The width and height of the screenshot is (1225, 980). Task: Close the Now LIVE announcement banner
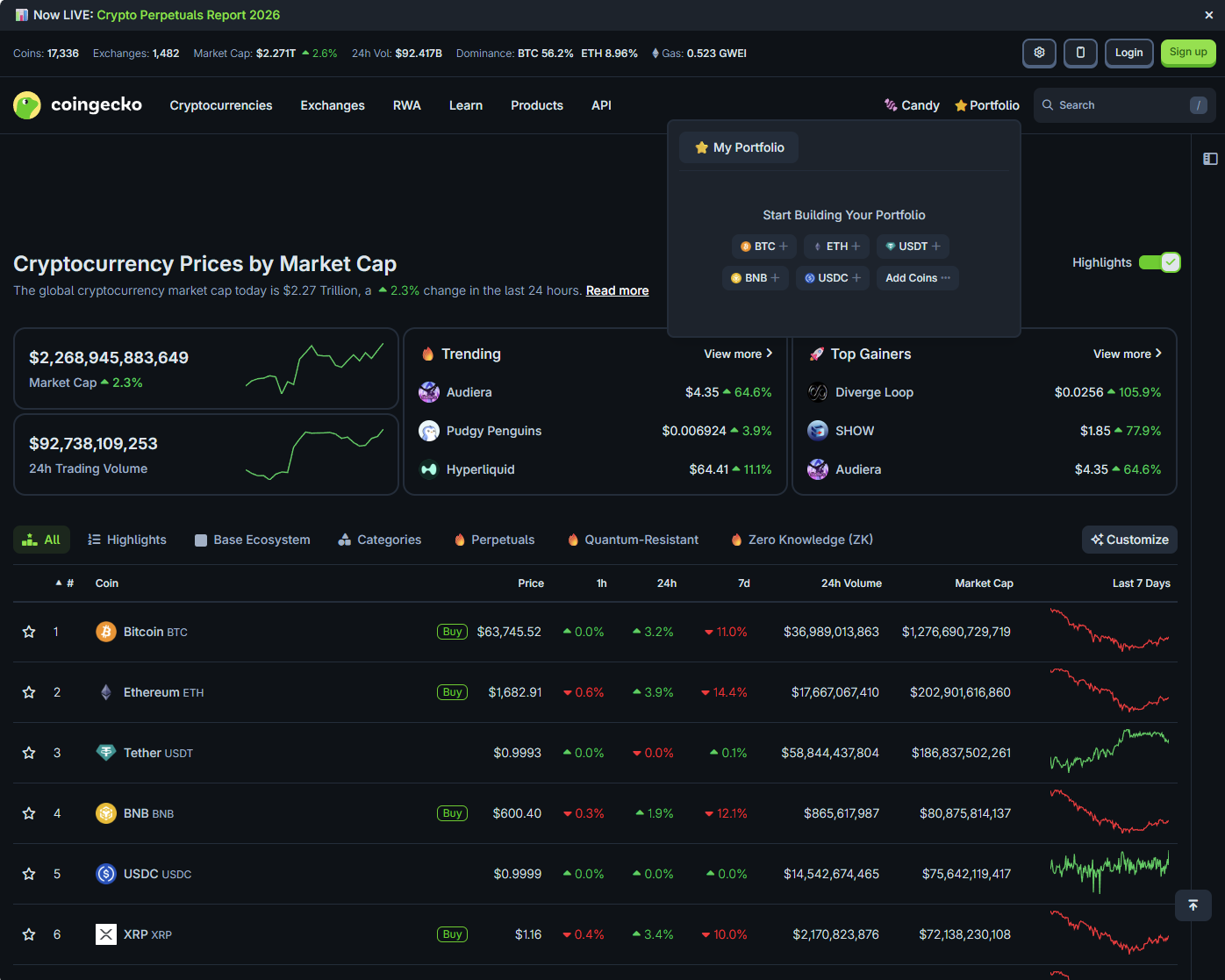1209,15
